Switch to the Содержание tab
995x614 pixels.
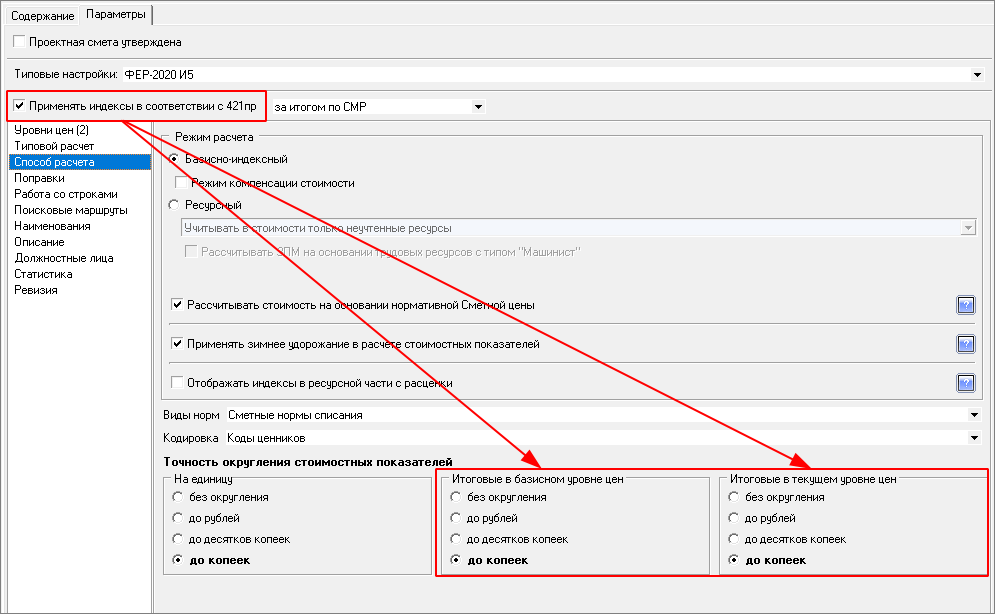pos(42,15)
